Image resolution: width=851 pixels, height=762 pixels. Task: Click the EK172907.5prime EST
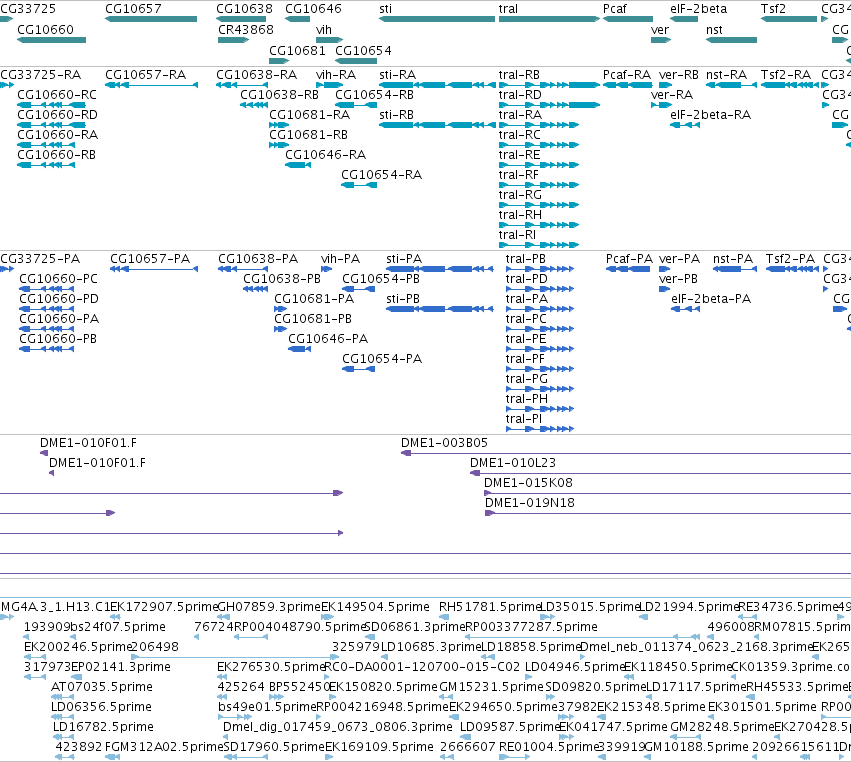[115, 617]
